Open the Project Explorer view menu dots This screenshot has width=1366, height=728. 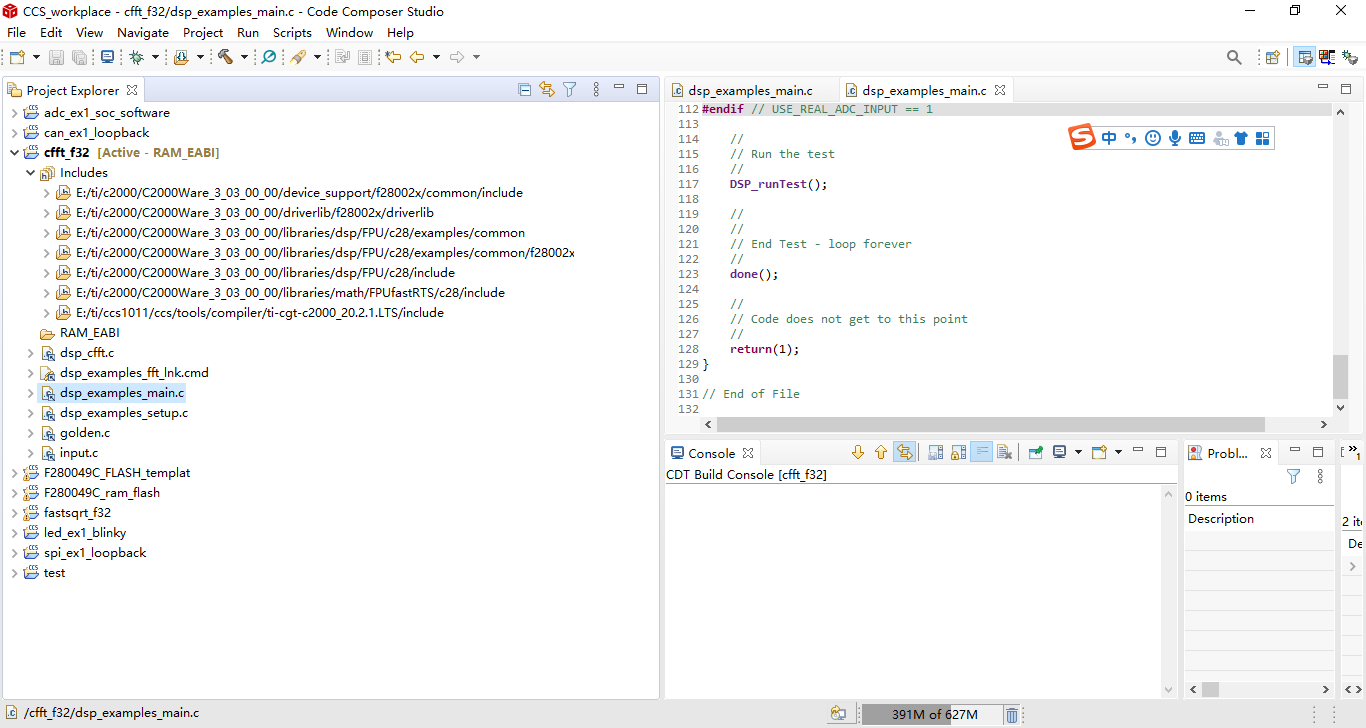(x=596, y=90)
